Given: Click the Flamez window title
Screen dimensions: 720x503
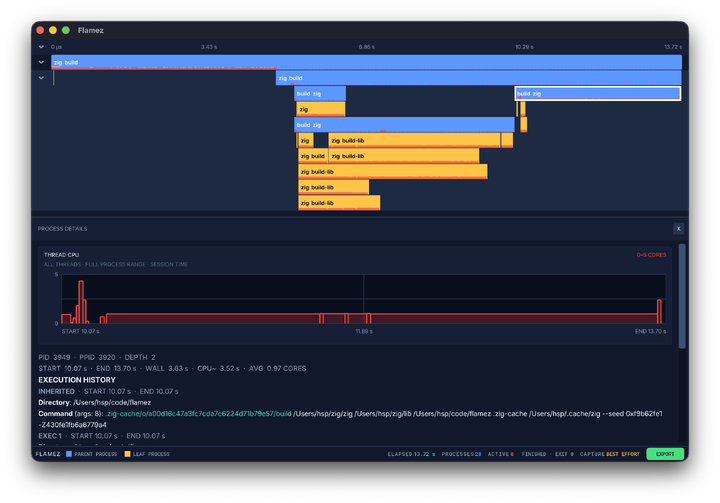Looking at the screenshot, I should click(90, 30).
